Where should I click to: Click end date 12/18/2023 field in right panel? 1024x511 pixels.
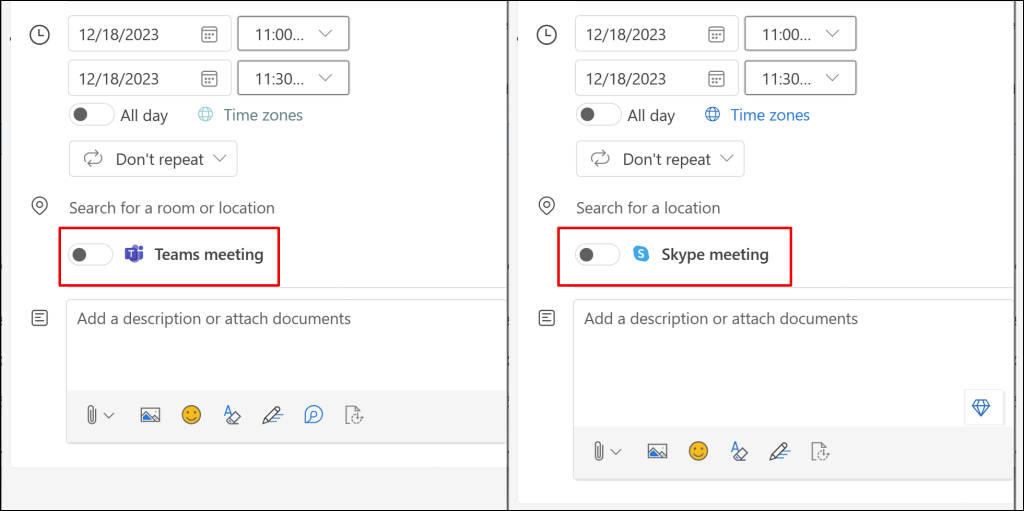point(657,78)
